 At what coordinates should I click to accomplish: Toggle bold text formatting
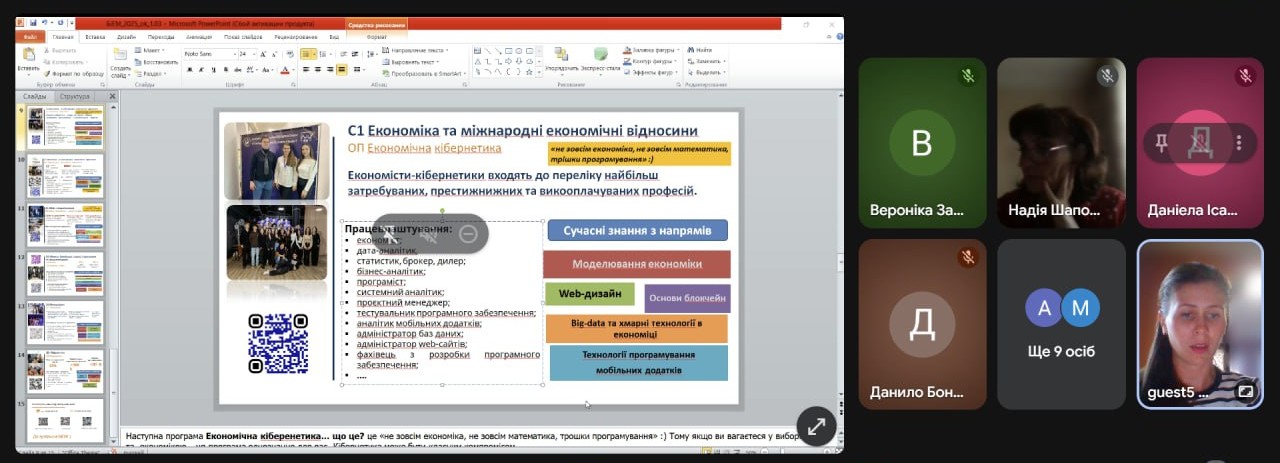tap(188, 70)
